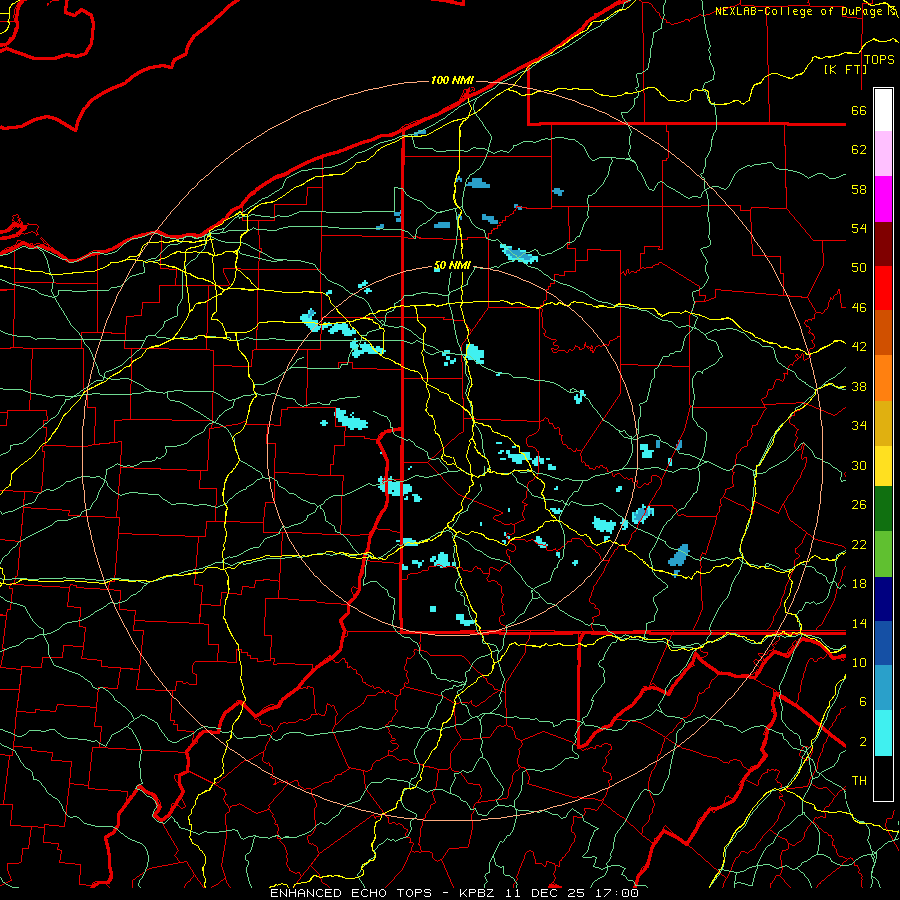
Task: Click the light blue legend swatch
Action: click(883, 688)
